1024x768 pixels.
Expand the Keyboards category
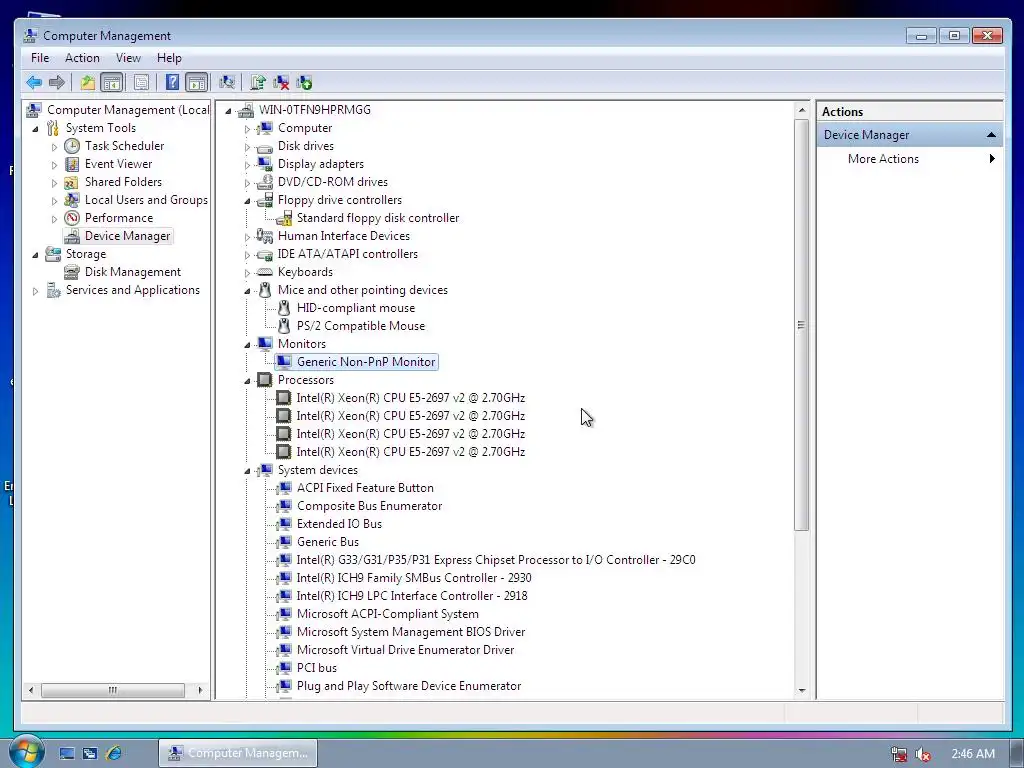click(247, 272)
